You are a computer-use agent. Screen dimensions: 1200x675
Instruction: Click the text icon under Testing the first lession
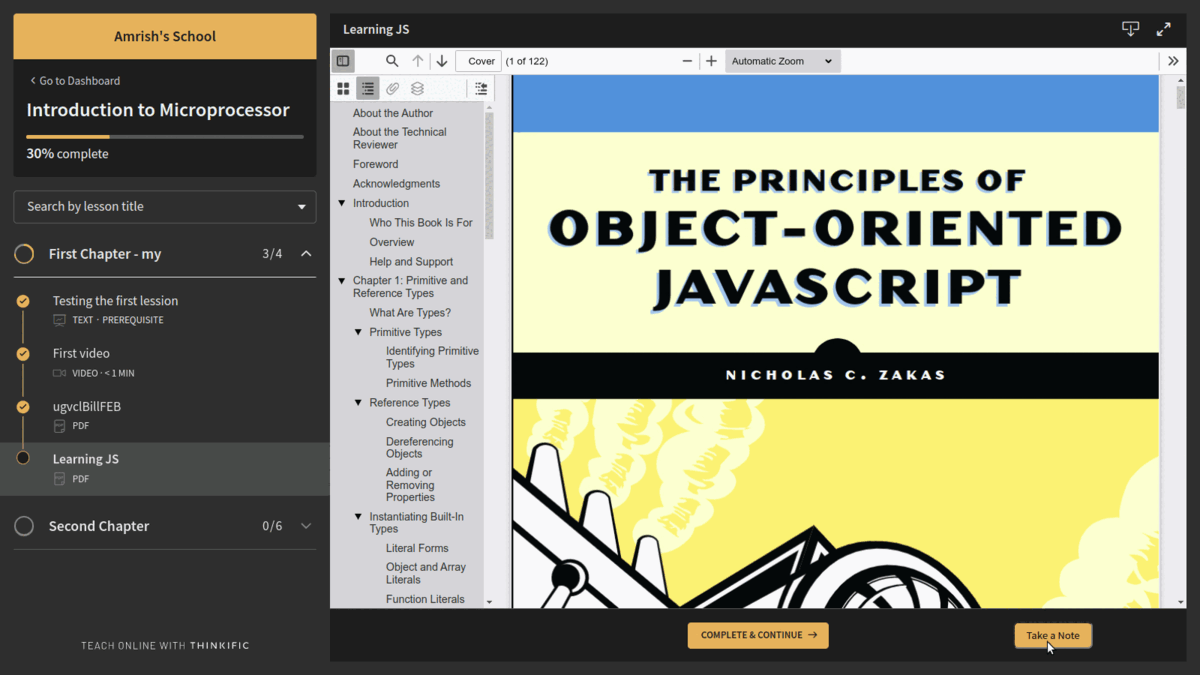(x=59, y=320)
